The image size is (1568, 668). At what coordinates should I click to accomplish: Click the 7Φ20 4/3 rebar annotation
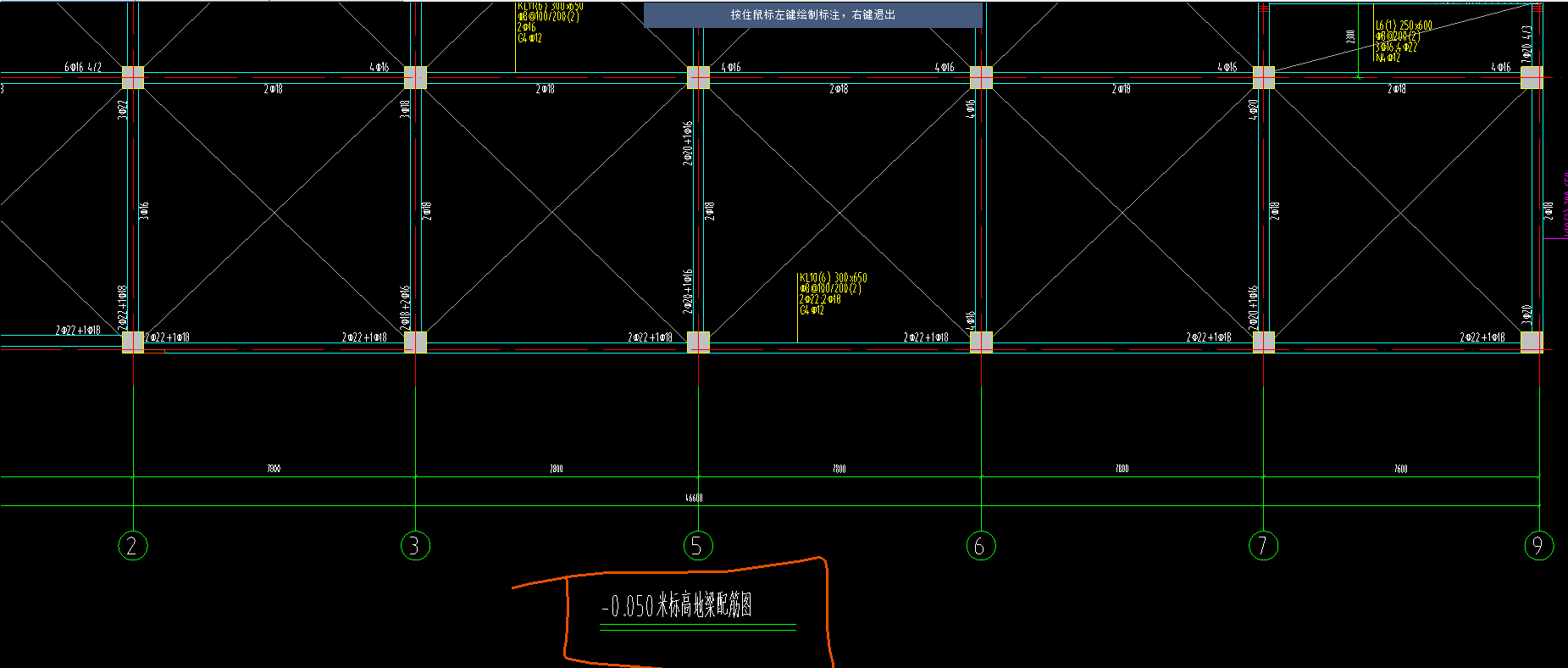tap(1526, 44)
